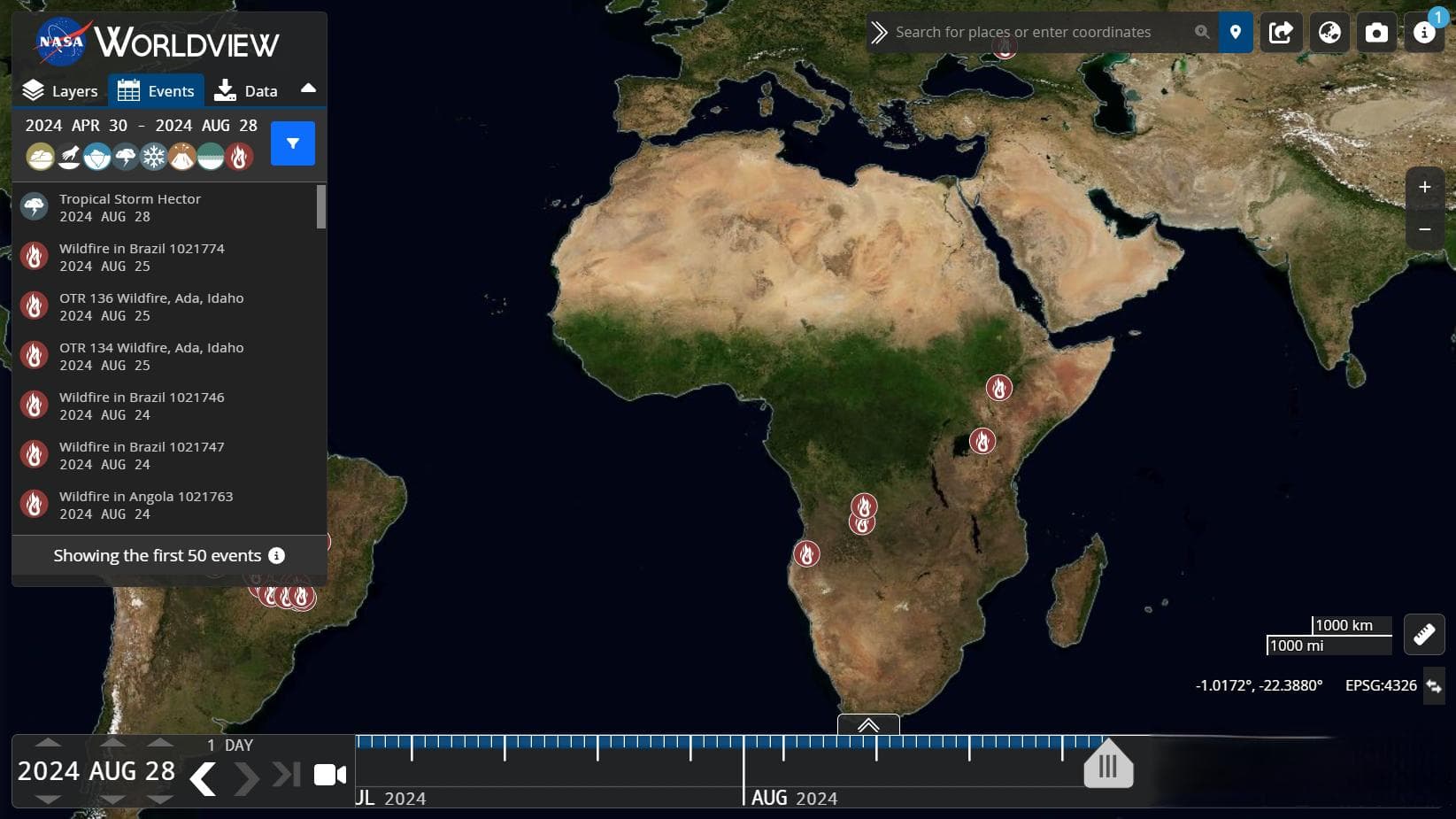
Task: Select the Tropical Storm Hector event
Action: tap(165, 207)
